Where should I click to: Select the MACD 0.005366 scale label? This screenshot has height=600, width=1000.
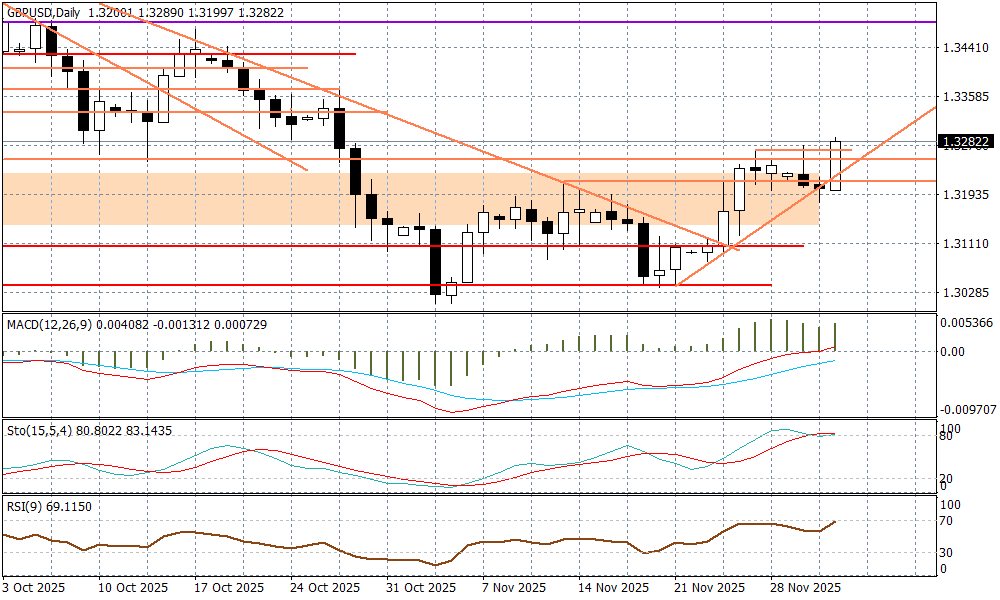pos(967,323)
